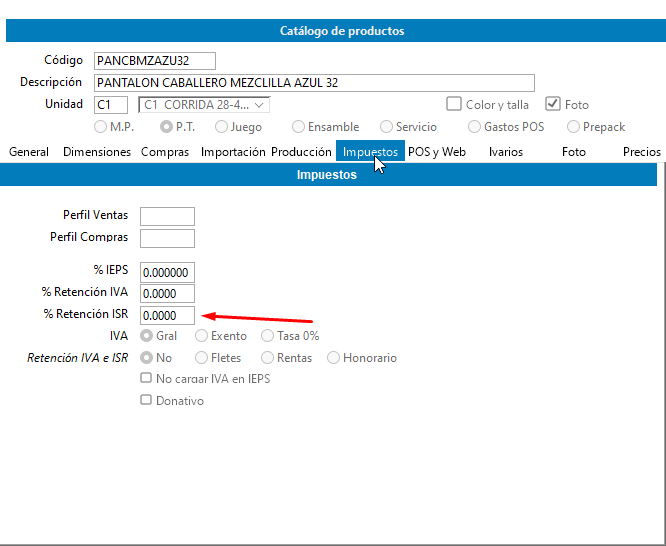Uncheck the Foto checkbox
The height and width of the screenshot is (546, 666).
(x=553, y=104)
